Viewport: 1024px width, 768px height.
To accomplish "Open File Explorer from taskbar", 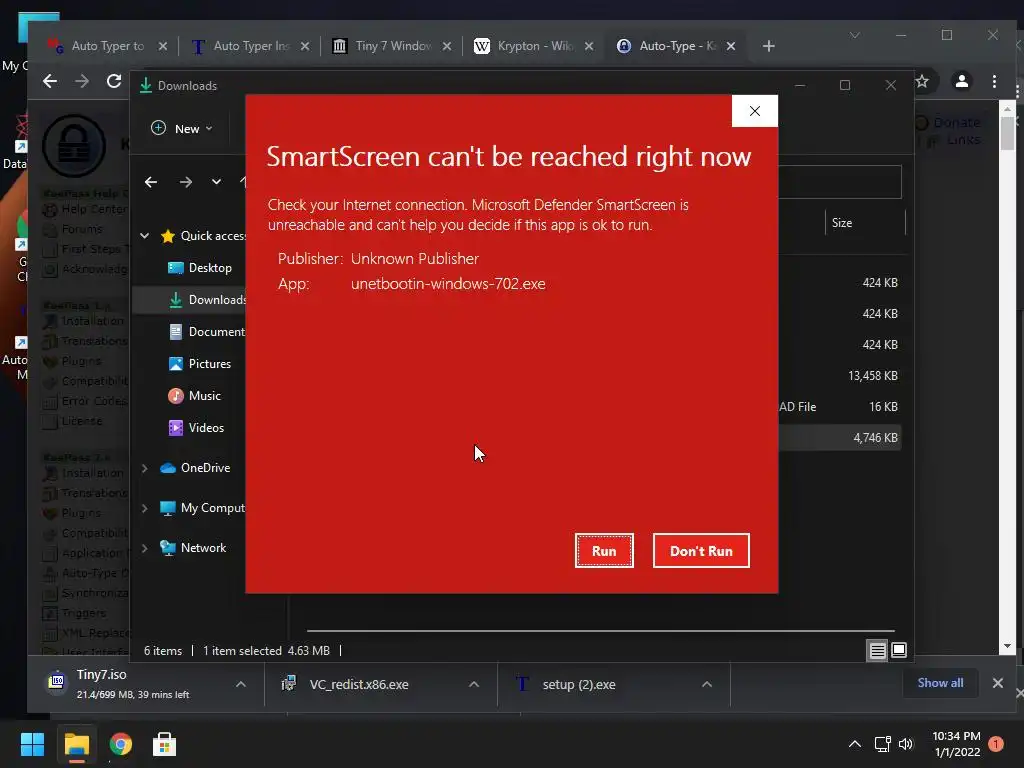I will pos(76,744).
